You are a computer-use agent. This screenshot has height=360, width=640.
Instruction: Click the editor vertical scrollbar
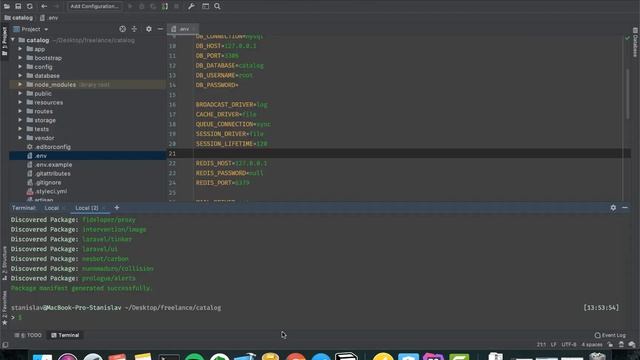tap(628, 94)
